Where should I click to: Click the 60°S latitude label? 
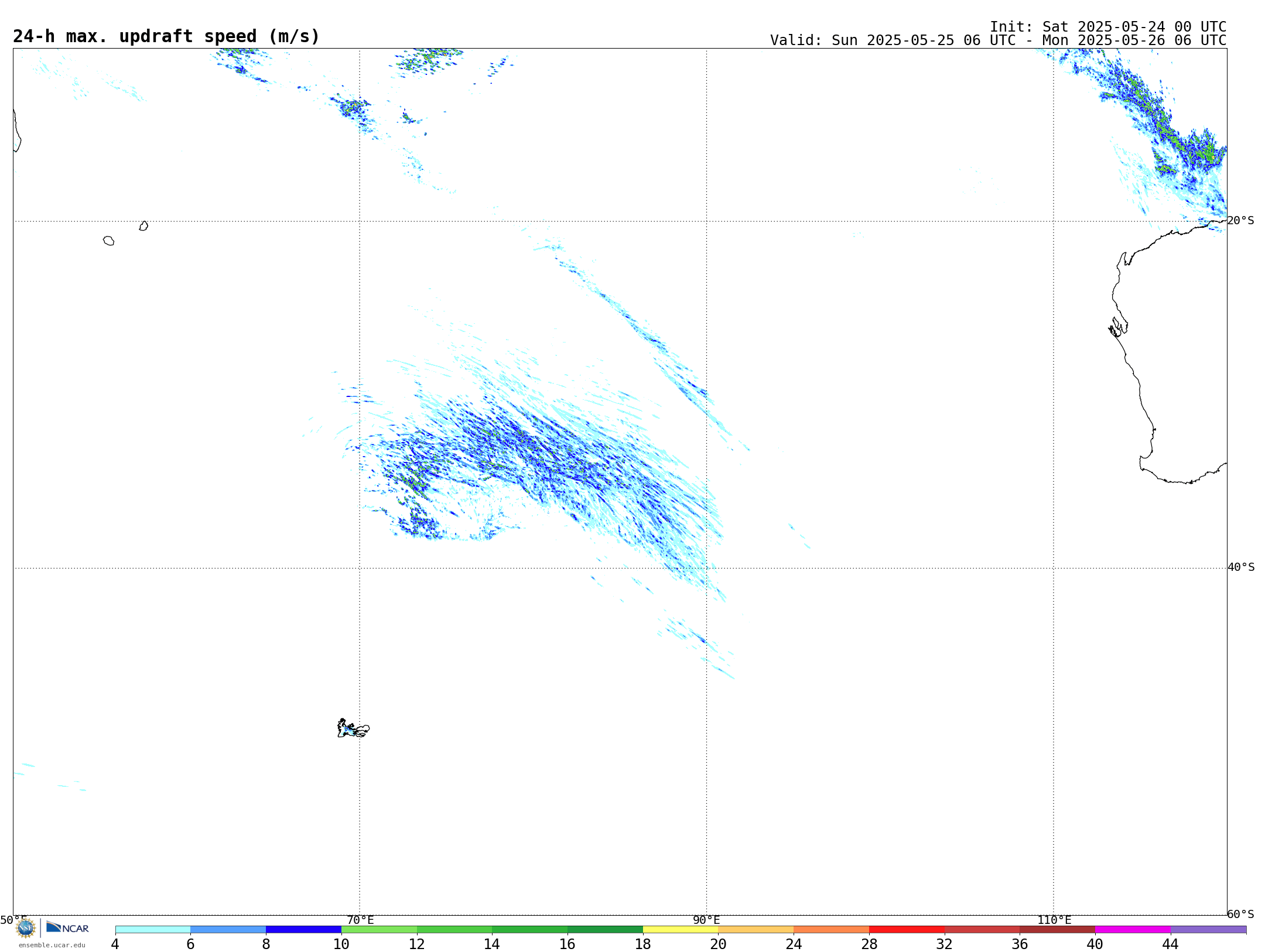tap(1240, 914)
